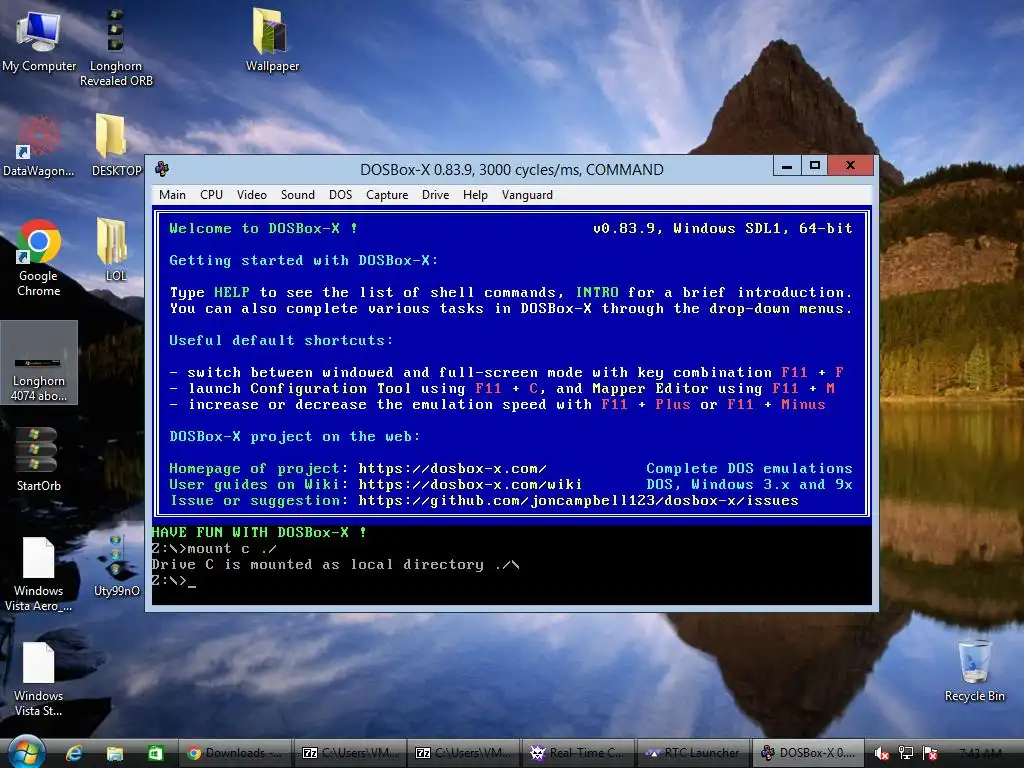Click the 'HAVE FUN WITH DOSBox-X !' line

(x=259, y=532)
